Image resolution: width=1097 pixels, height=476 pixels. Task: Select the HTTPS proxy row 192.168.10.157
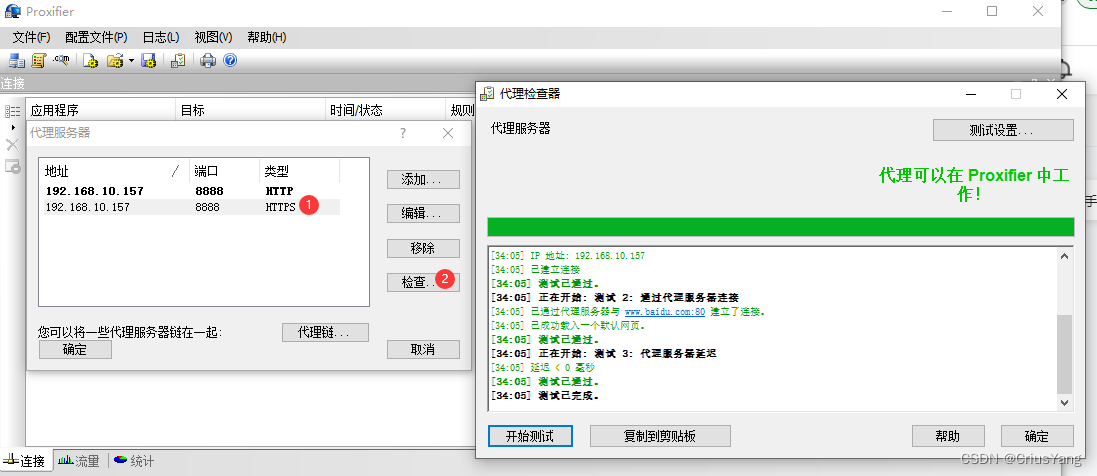point(192,207)
